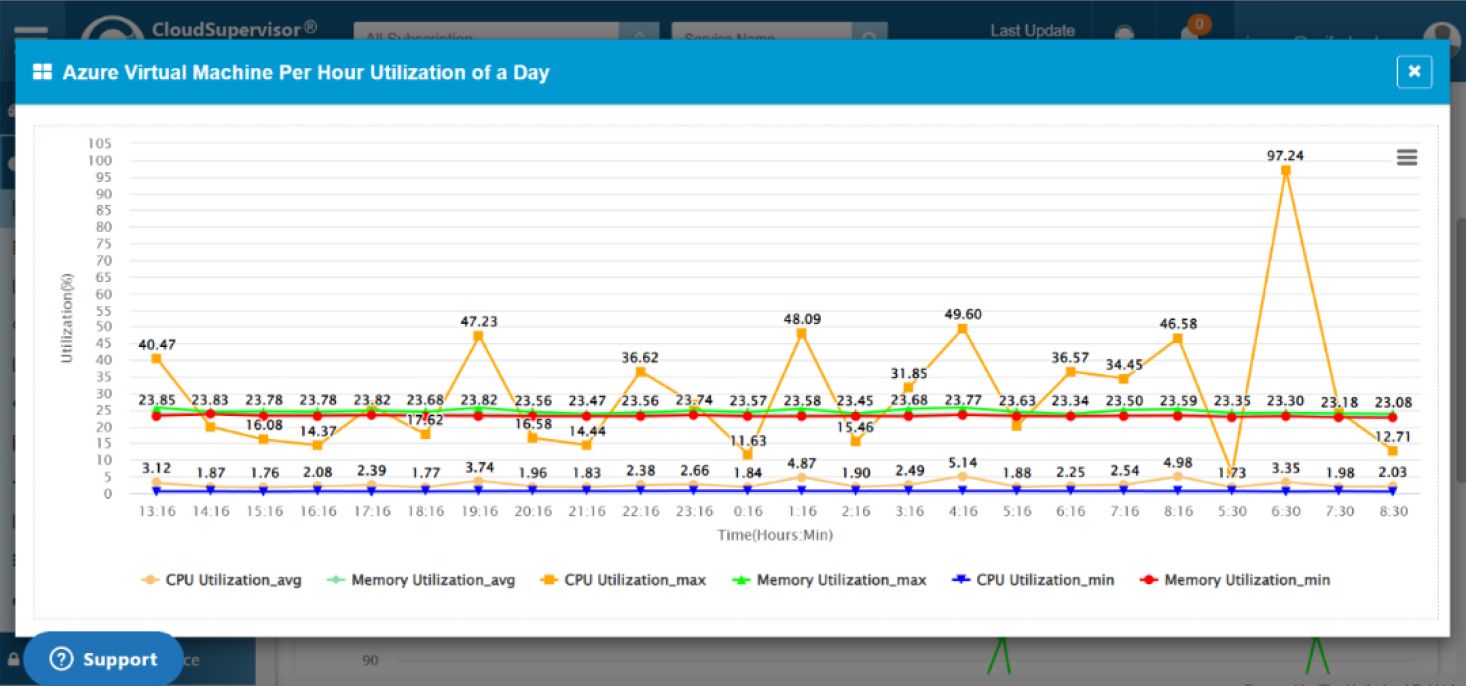Image resolution: width=1466 pixels, height=686 pixels.
Task: Hide the Memory Utilization_max series
Action: pos(829,580)
